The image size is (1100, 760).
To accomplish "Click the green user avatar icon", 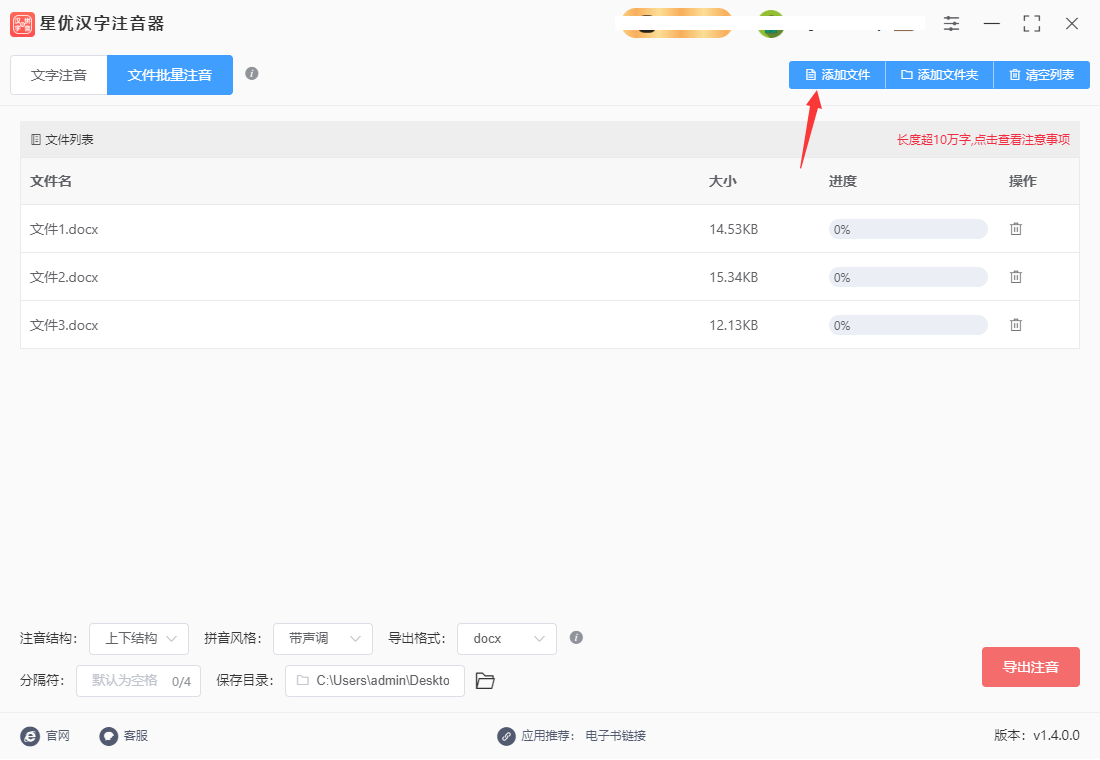I will (771, 24).
